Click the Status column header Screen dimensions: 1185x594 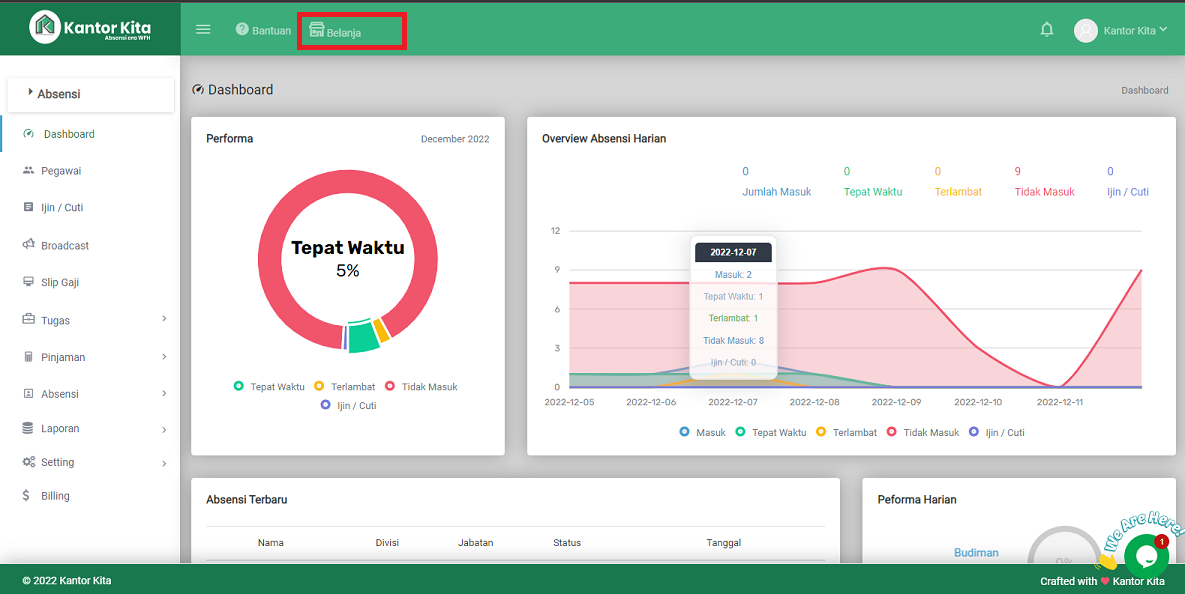[x=567, y=543]
